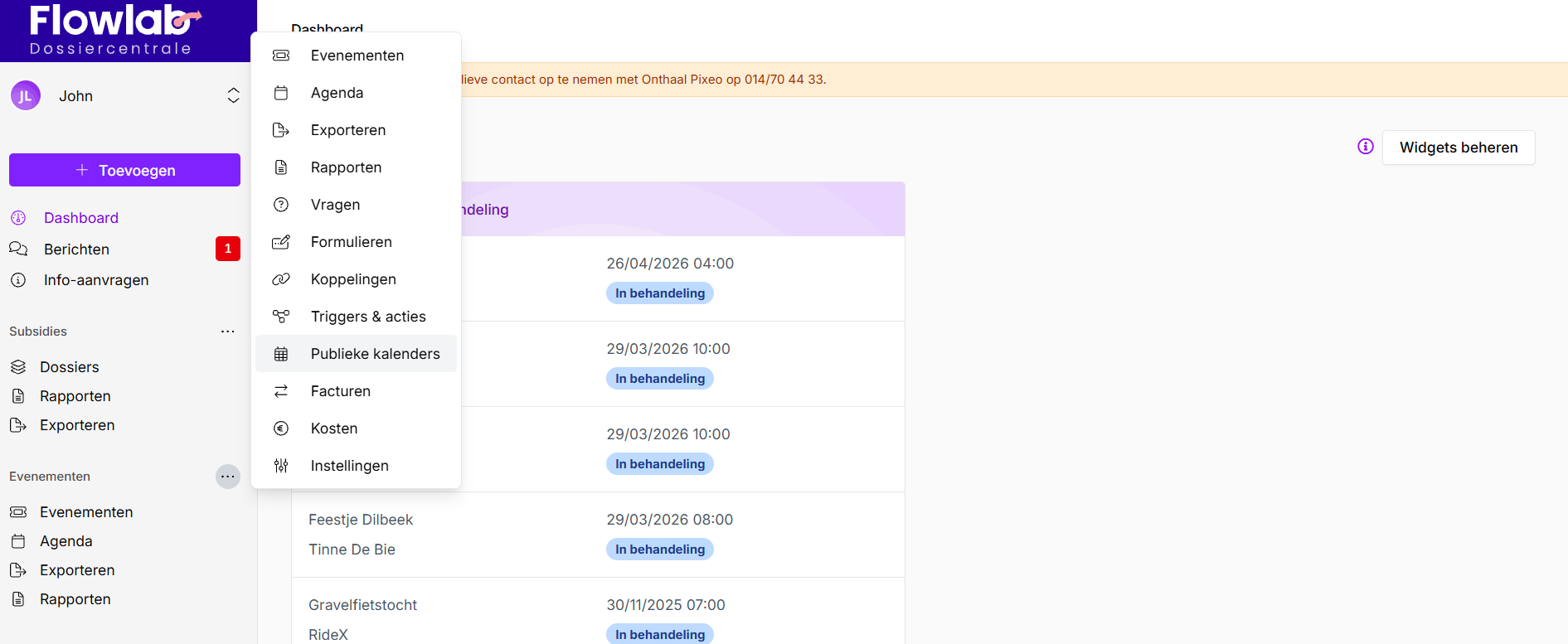The height and width of the screenshot is (644, 1568).
Task: Click the Kosten euro icon
Action: coord(281,429)
